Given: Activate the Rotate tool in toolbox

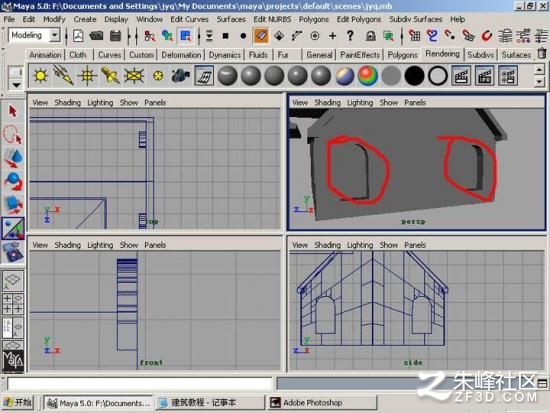Looking at the screenshot, I should pyautogui.click(x=13, y=181).
